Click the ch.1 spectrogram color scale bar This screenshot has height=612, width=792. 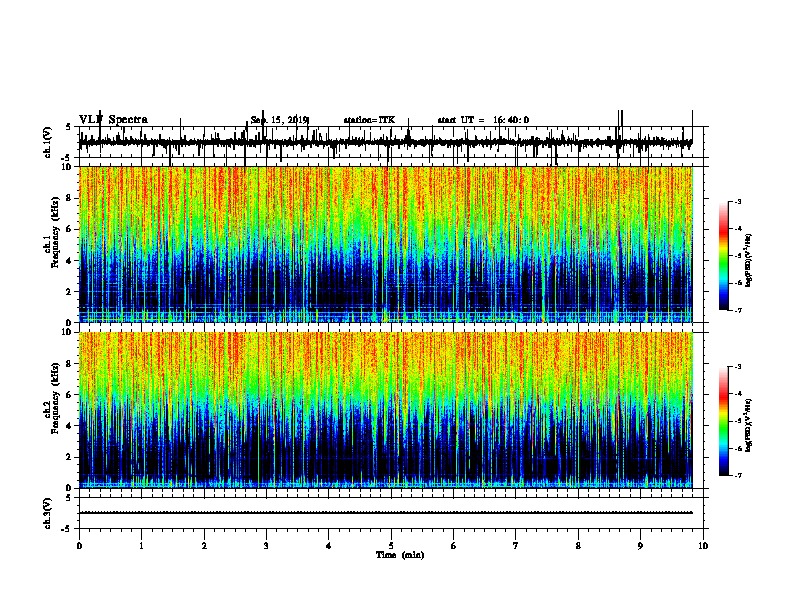pos(723,255)
